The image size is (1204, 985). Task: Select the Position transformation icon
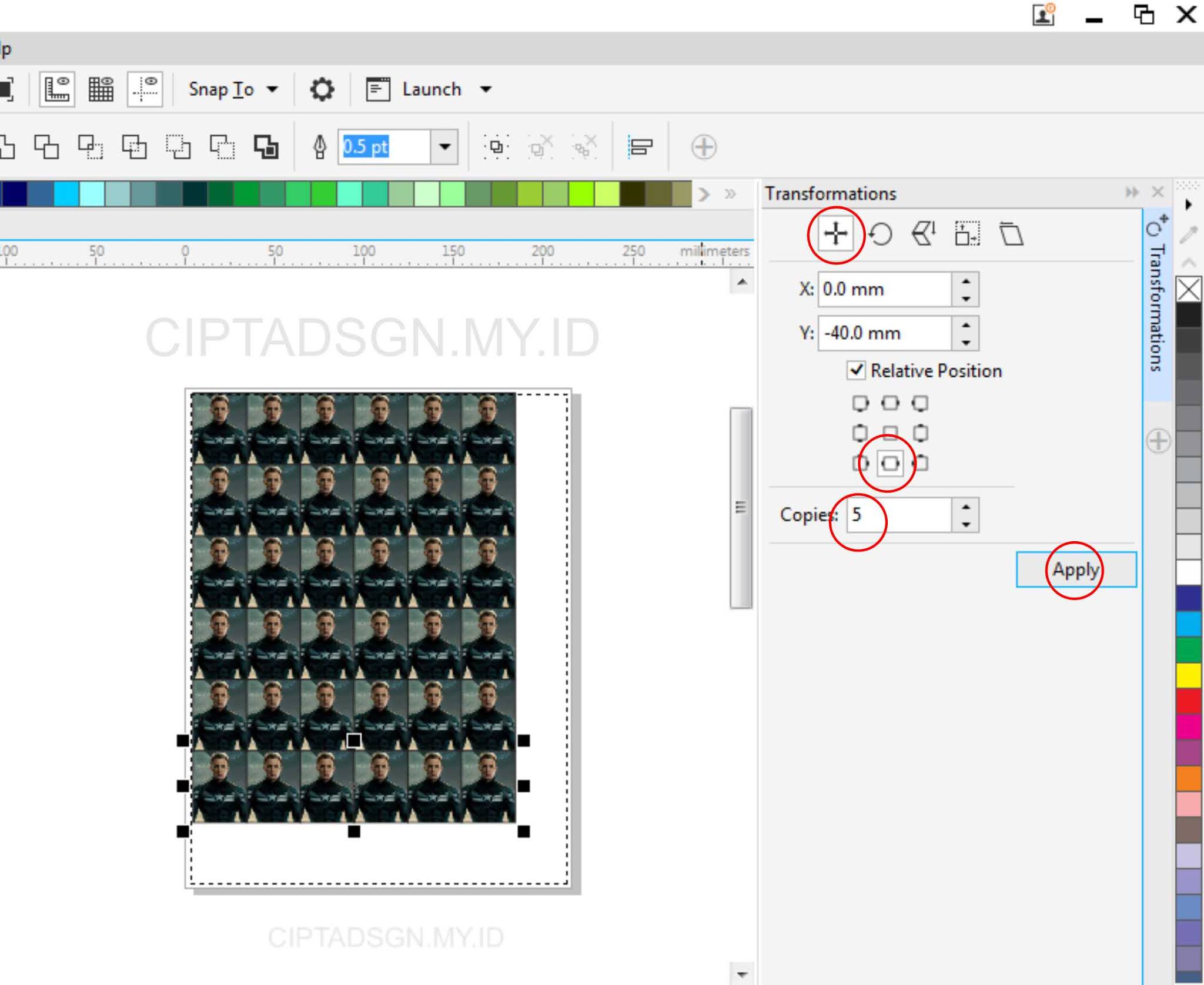(x=835, y=234)
